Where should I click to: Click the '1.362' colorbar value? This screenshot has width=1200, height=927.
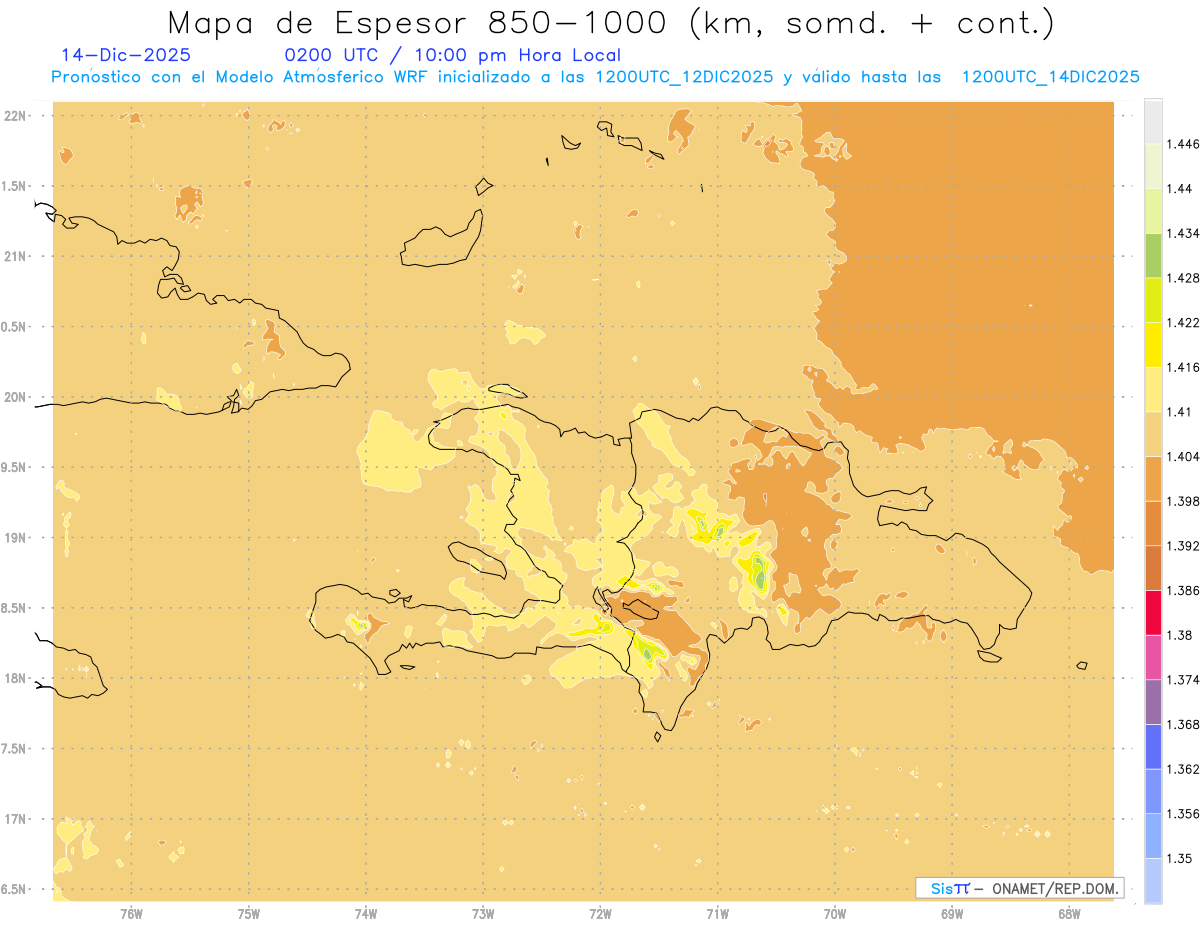pyautogui.click(x=1184, y=769)
